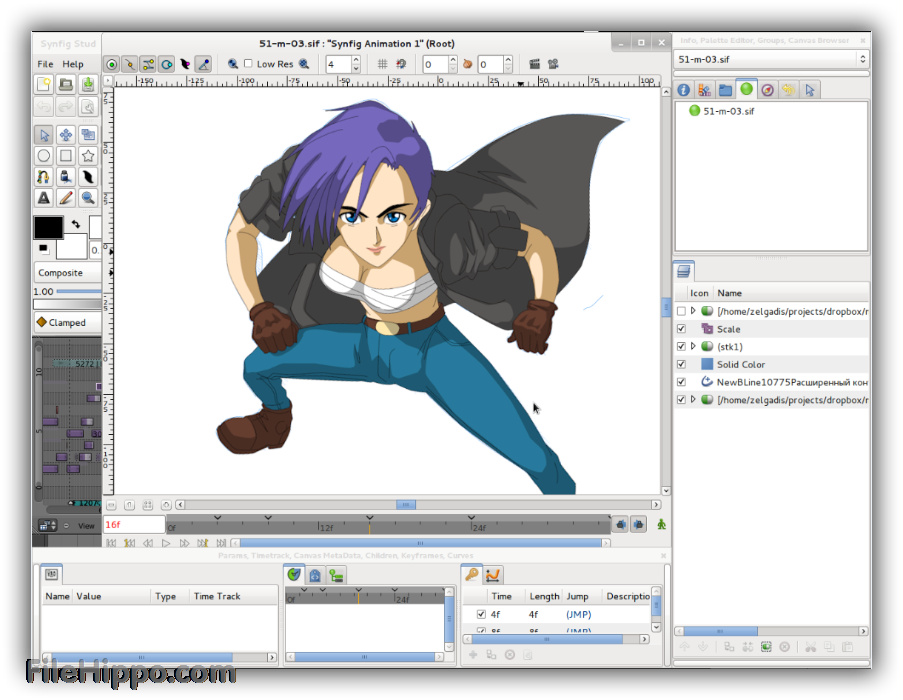
Task: Click the grid display icon
Action: click(382, 64)
